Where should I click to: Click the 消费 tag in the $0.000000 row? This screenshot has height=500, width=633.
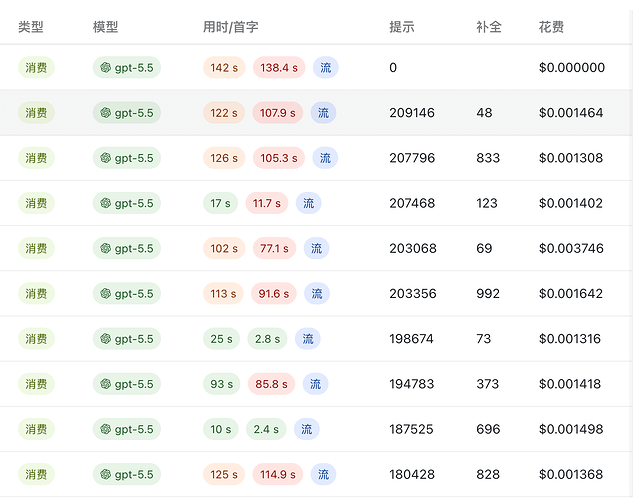(x=36, y=67)
